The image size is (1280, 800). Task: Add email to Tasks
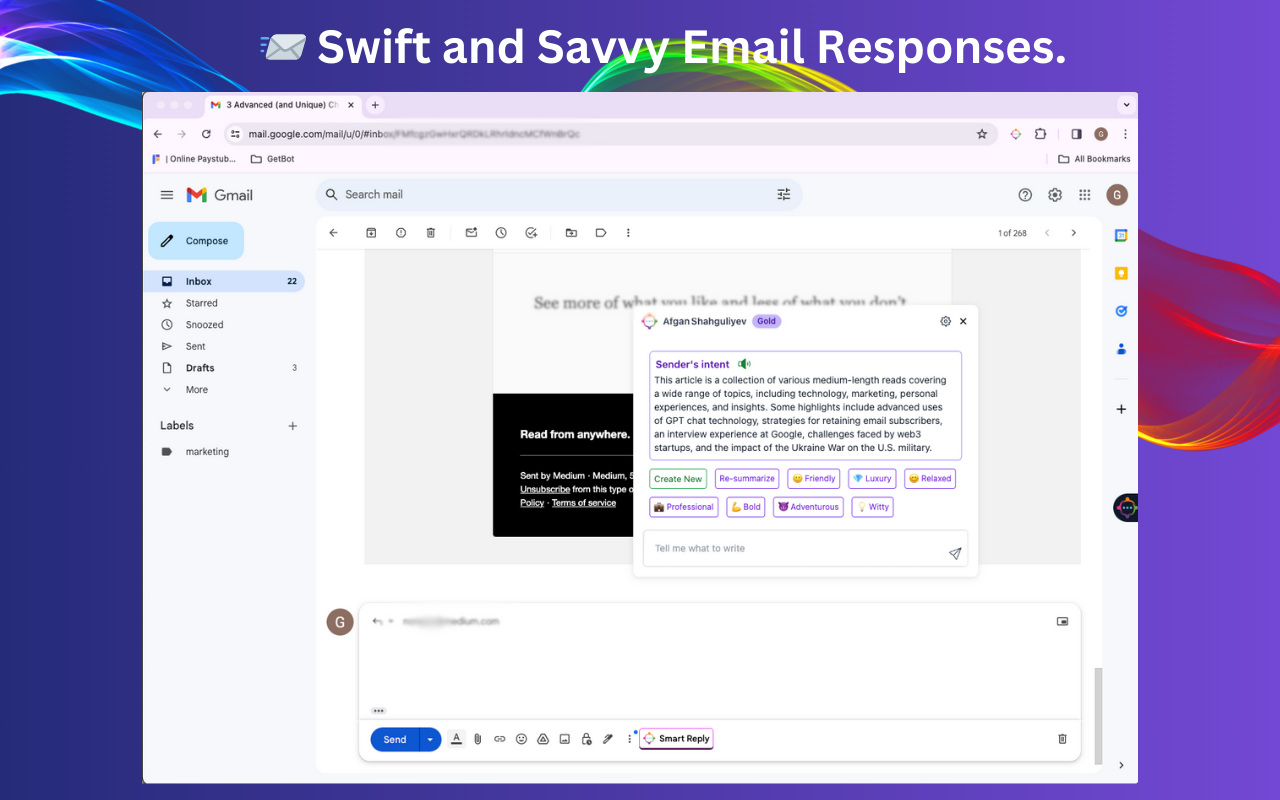tap(531, 233)
